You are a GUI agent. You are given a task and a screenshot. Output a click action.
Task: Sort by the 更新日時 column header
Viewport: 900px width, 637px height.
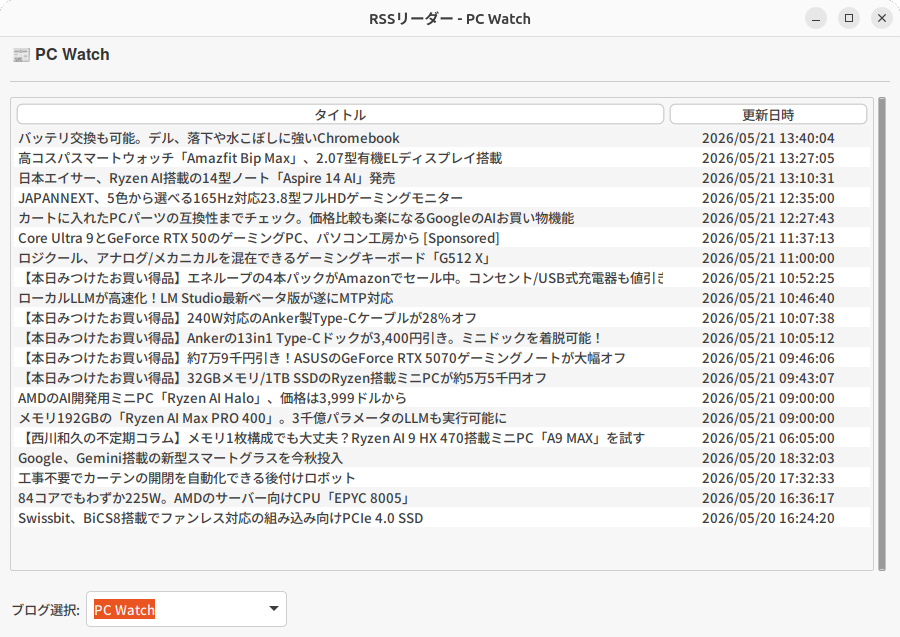768,114
